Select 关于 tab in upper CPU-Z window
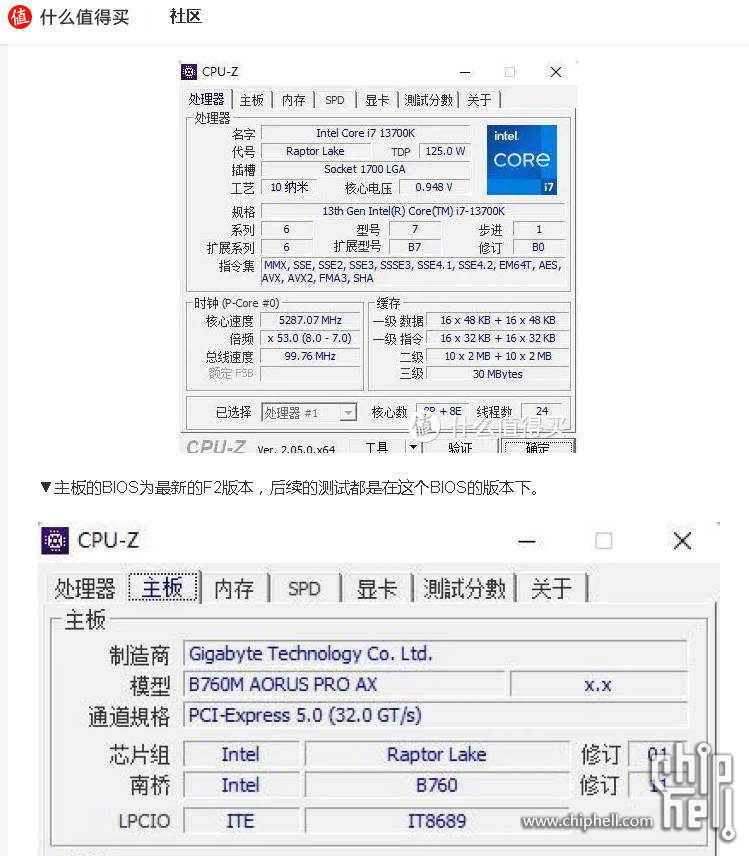749x856 pixels. 479,100
